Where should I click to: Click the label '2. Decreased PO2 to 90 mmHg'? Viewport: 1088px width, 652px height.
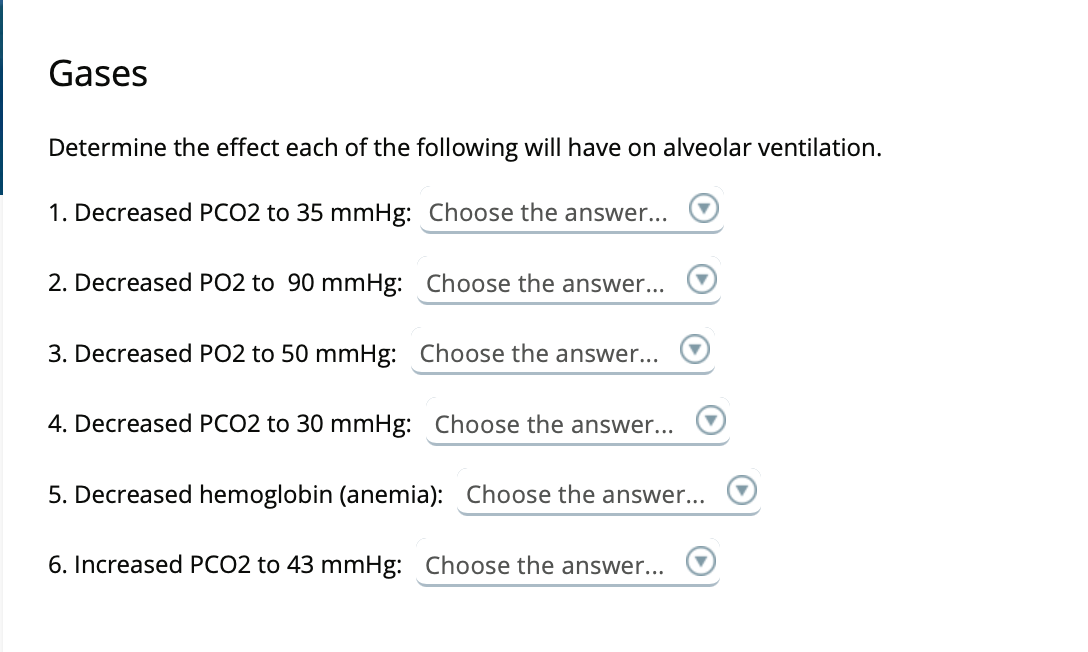[x=226, y=283]
